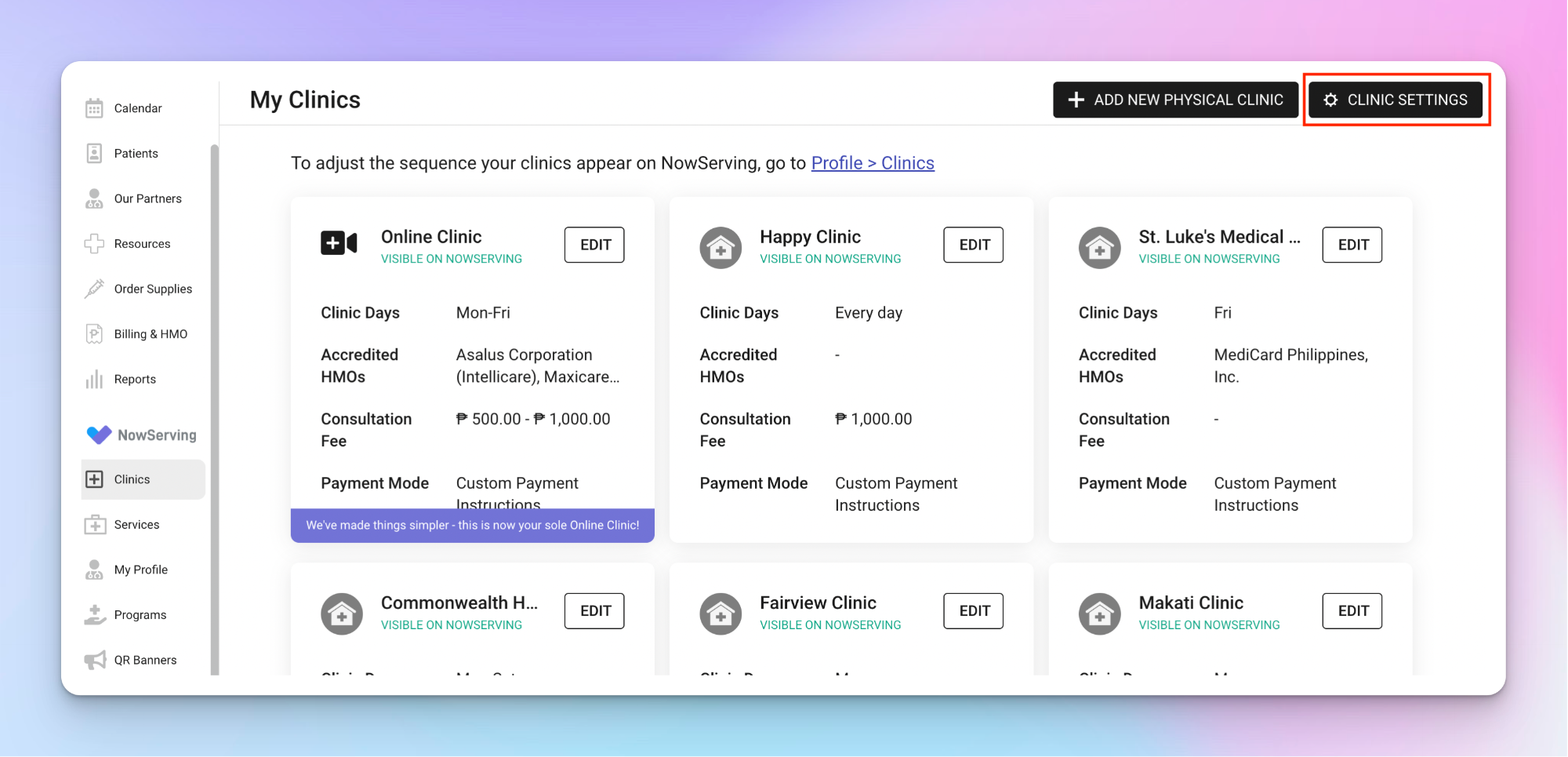Click the Reports bar chart icon
The height and width of the screenshot is (757, 1568).
point(94,380)
